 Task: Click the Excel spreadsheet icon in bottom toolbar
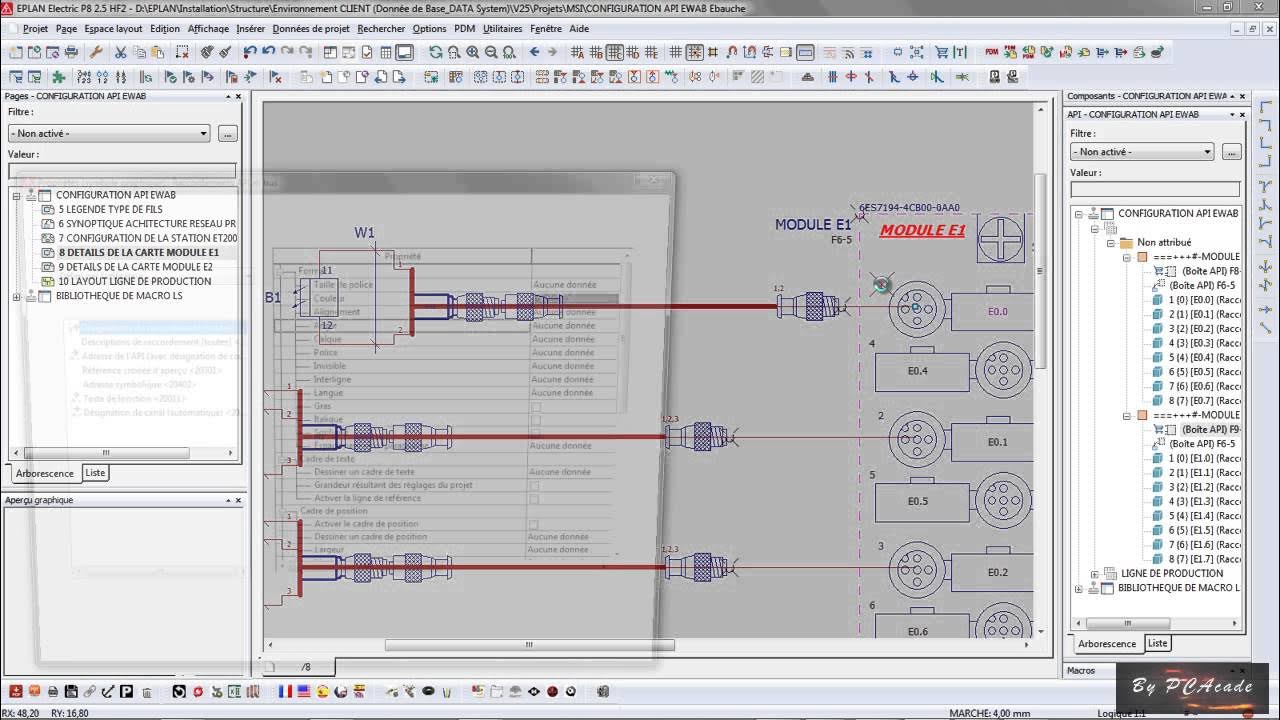pyautogui.click(x=234, y=691)
